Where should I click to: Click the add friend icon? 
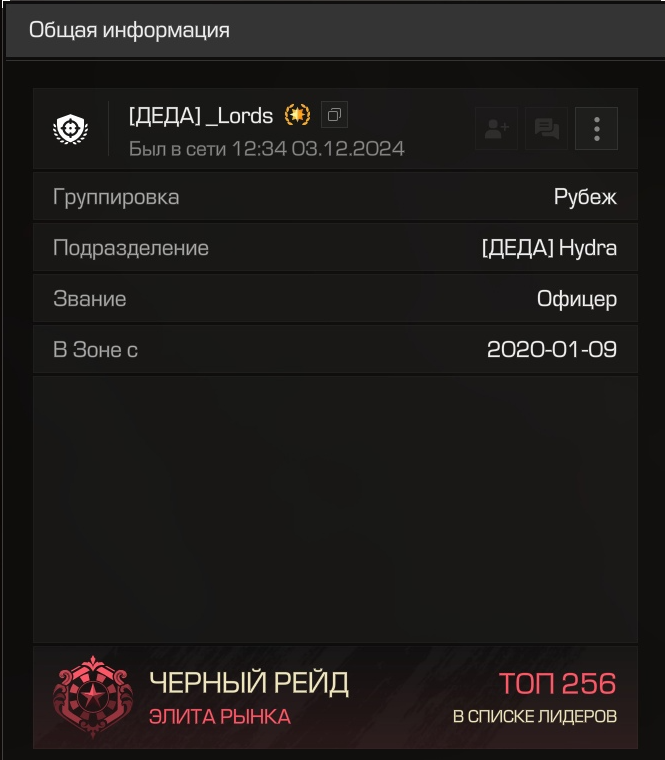tap(496, 128)
